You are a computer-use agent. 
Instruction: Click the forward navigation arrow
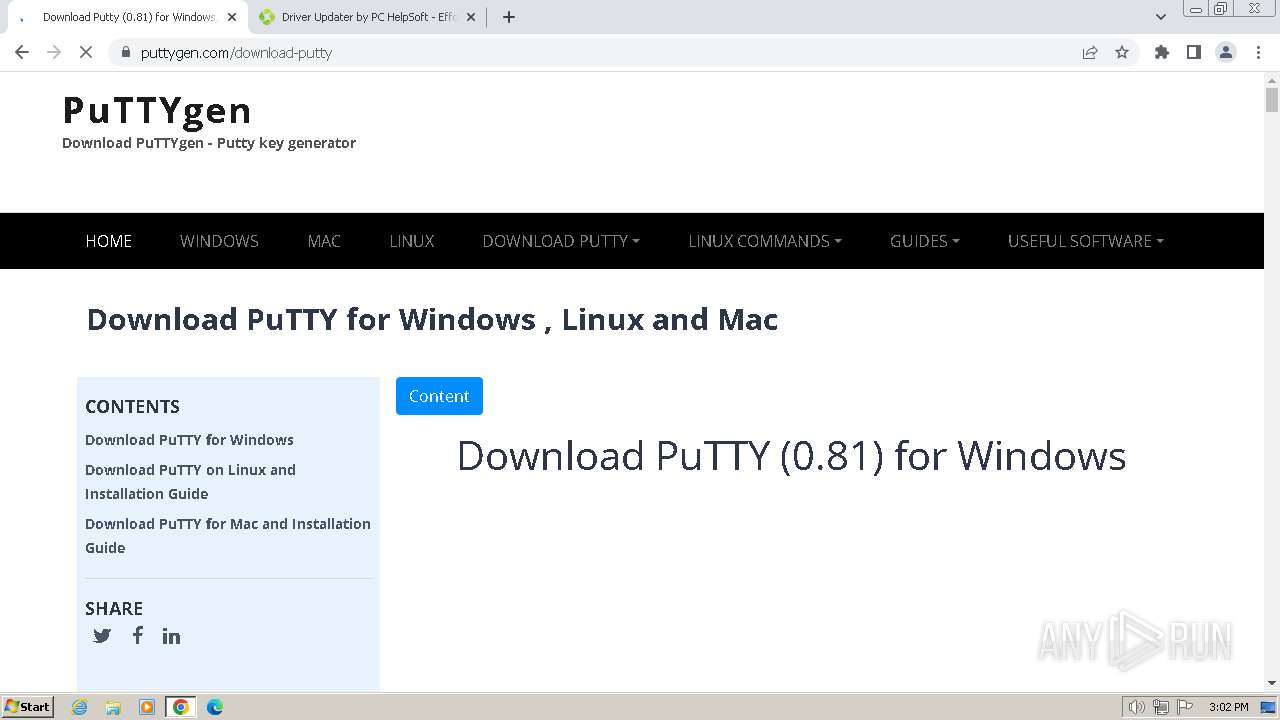tap(54, 52)
